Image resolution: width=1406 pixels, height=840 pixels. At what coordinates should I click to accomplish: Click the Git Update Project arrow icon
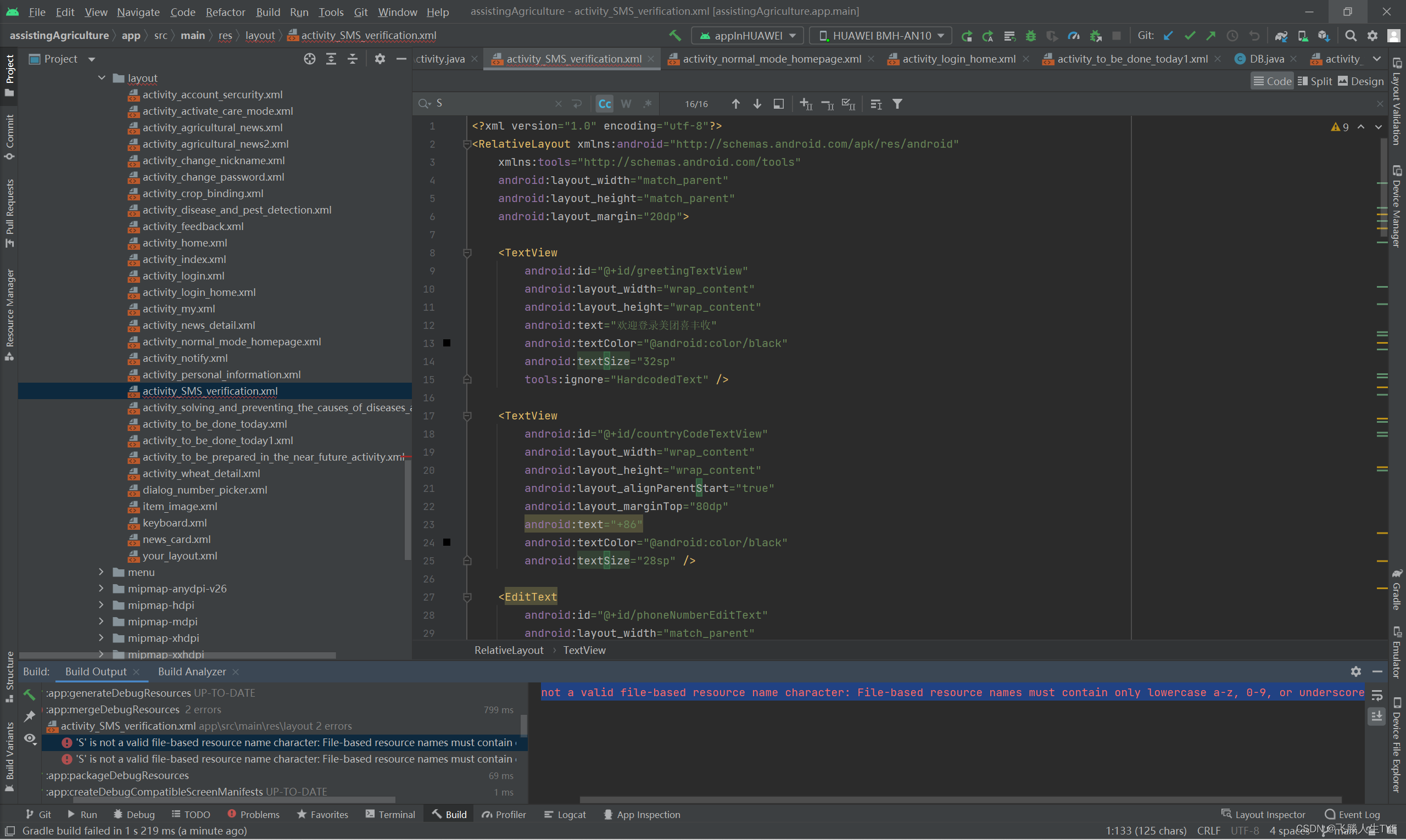click(x=1168, y=36)
